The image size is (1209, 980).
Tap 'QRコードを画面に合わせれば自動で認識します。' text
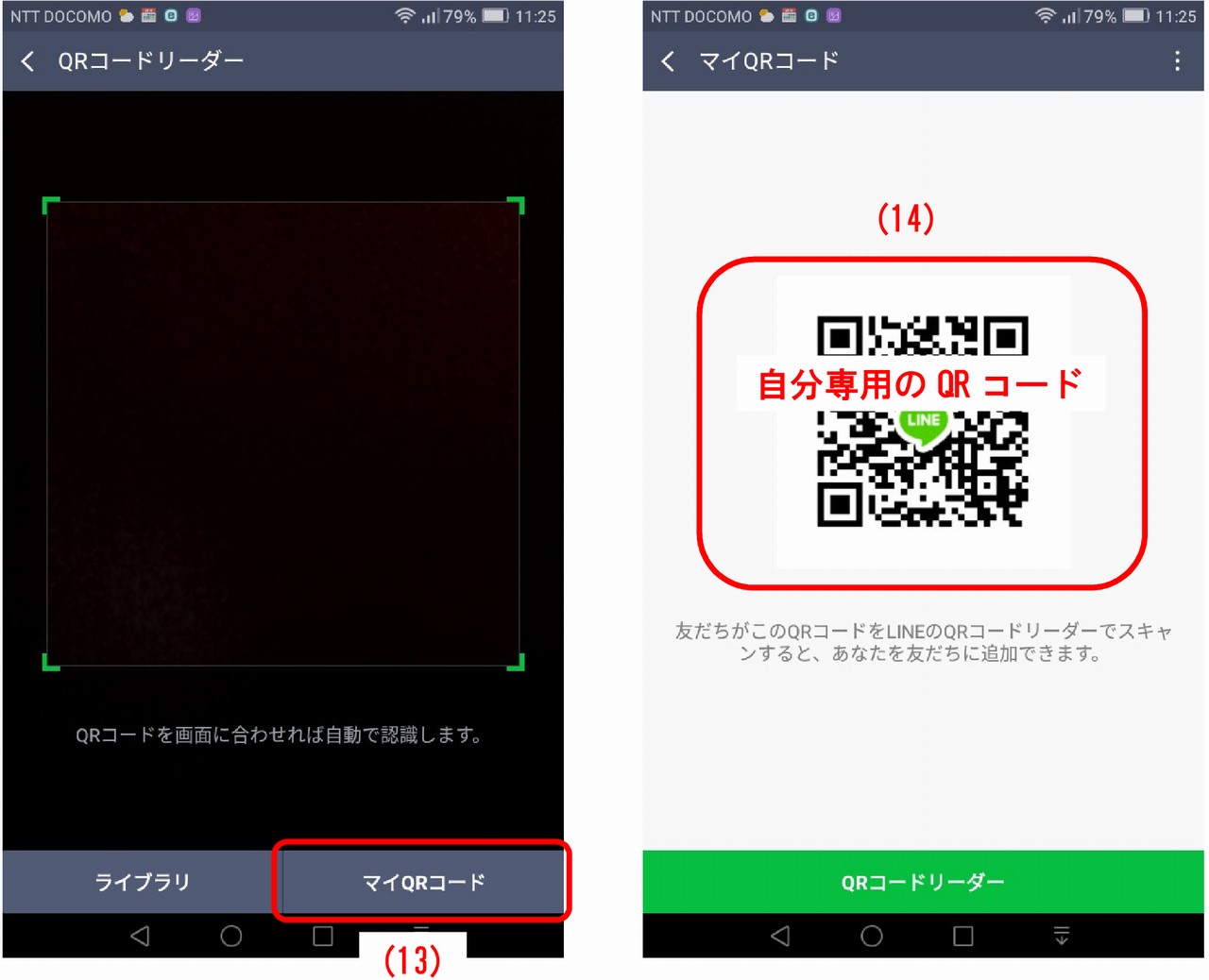tap(280, 735)
